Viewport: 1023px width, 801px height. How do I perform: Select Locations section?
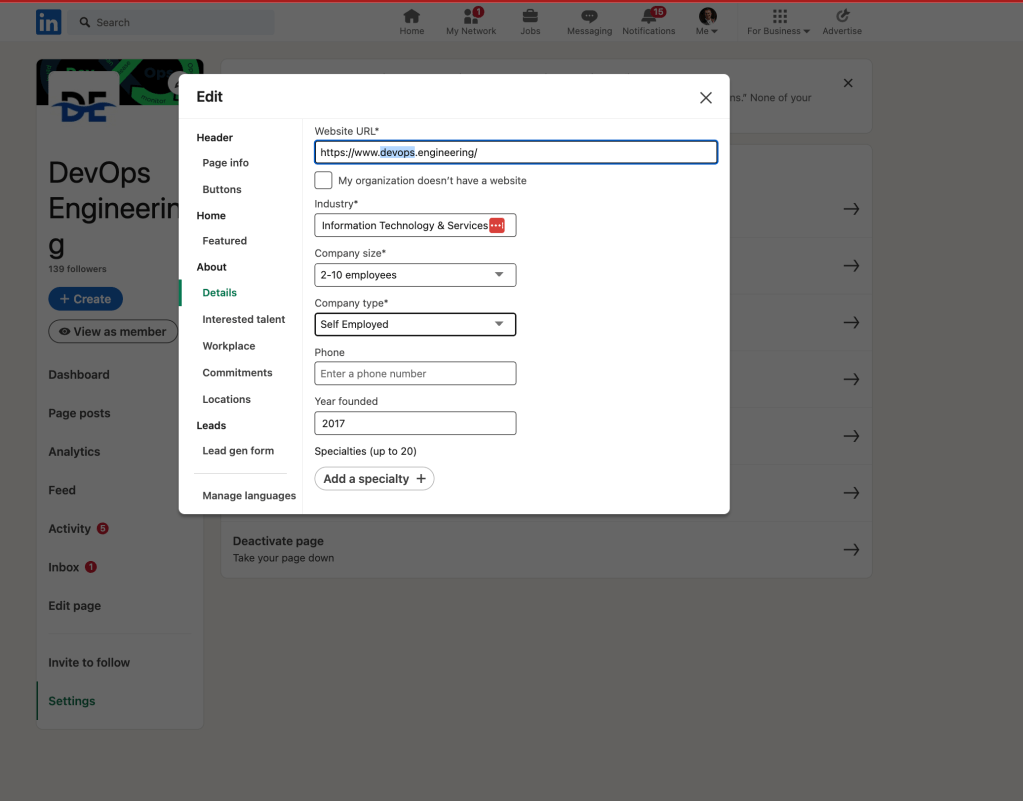click(x=226, y=399)
